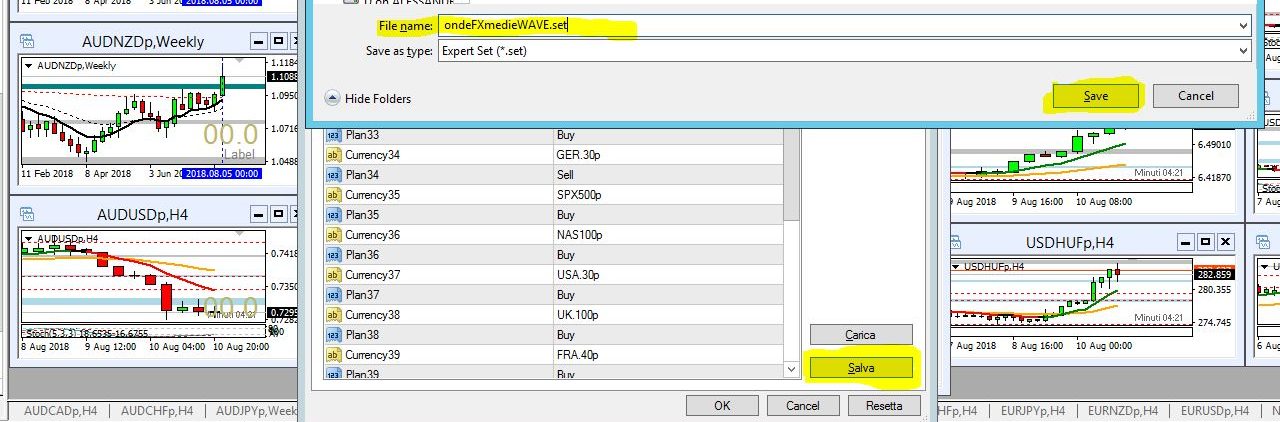The height and width of the screenshot is (422, 1280).
Task: Click the Plan37 integer-type icon
Action: coord(334,295)
